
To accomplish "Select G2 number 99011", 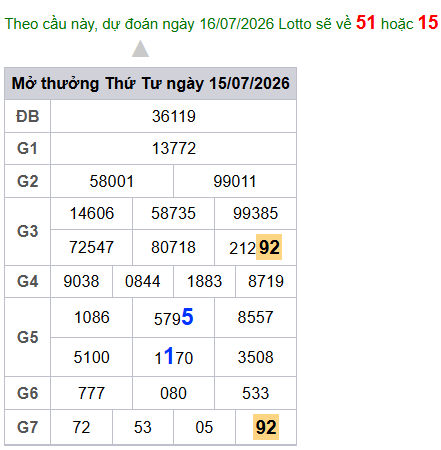I will 235,181.
